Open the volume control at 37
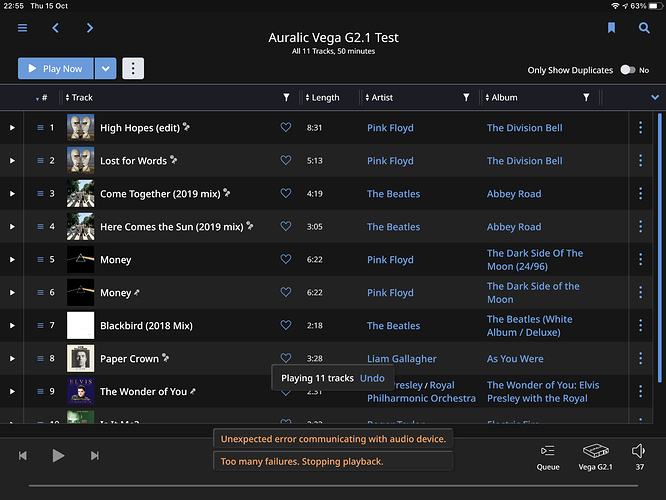Image resolution: width=666 pixels, height=500 pixels. (x=639, y=458)
